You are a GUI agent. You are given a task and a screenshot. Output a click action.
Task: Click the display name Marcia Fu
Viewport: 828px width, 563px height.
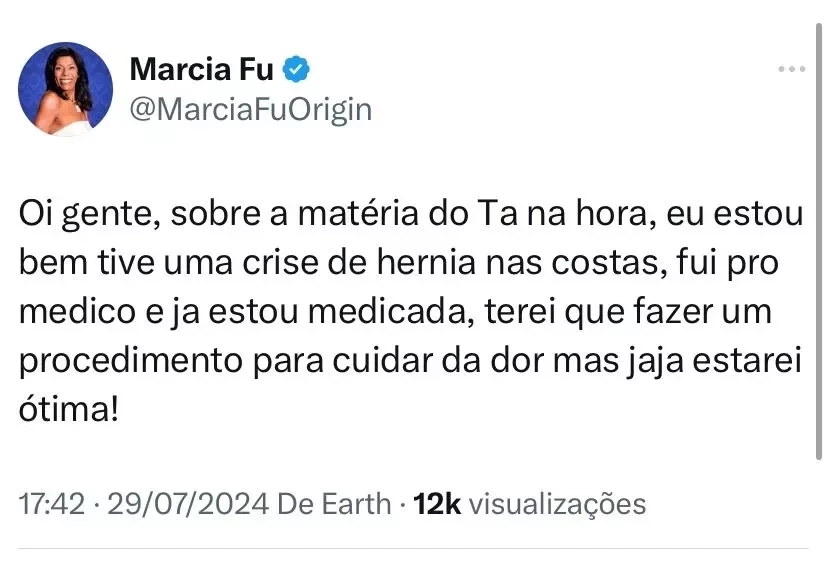pos(202,69)
